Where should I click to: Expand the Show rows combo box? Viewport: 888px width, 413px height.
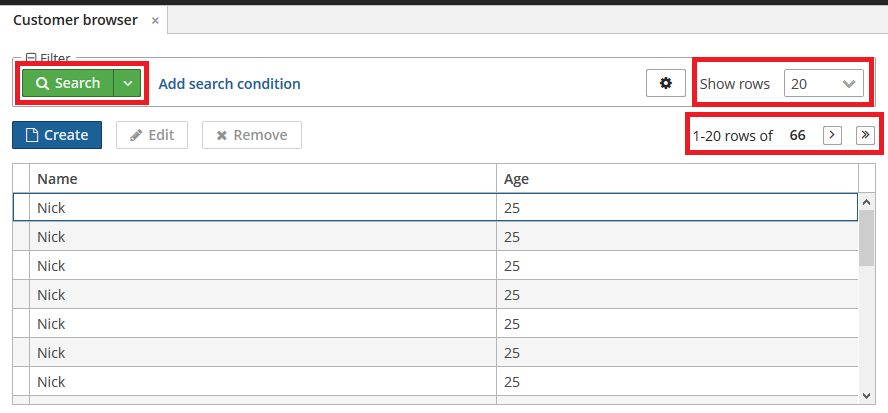tap(824, 84)
